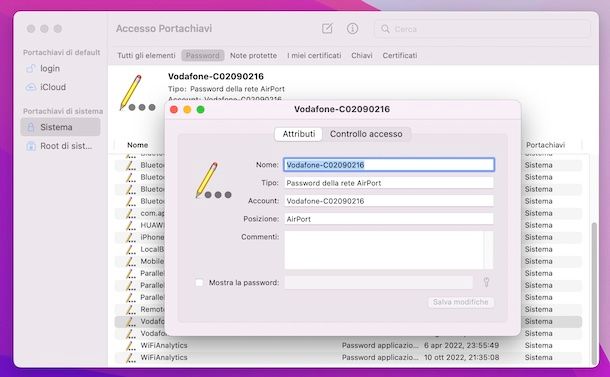Click the large pencil icon in the dialog

point(213,180)
